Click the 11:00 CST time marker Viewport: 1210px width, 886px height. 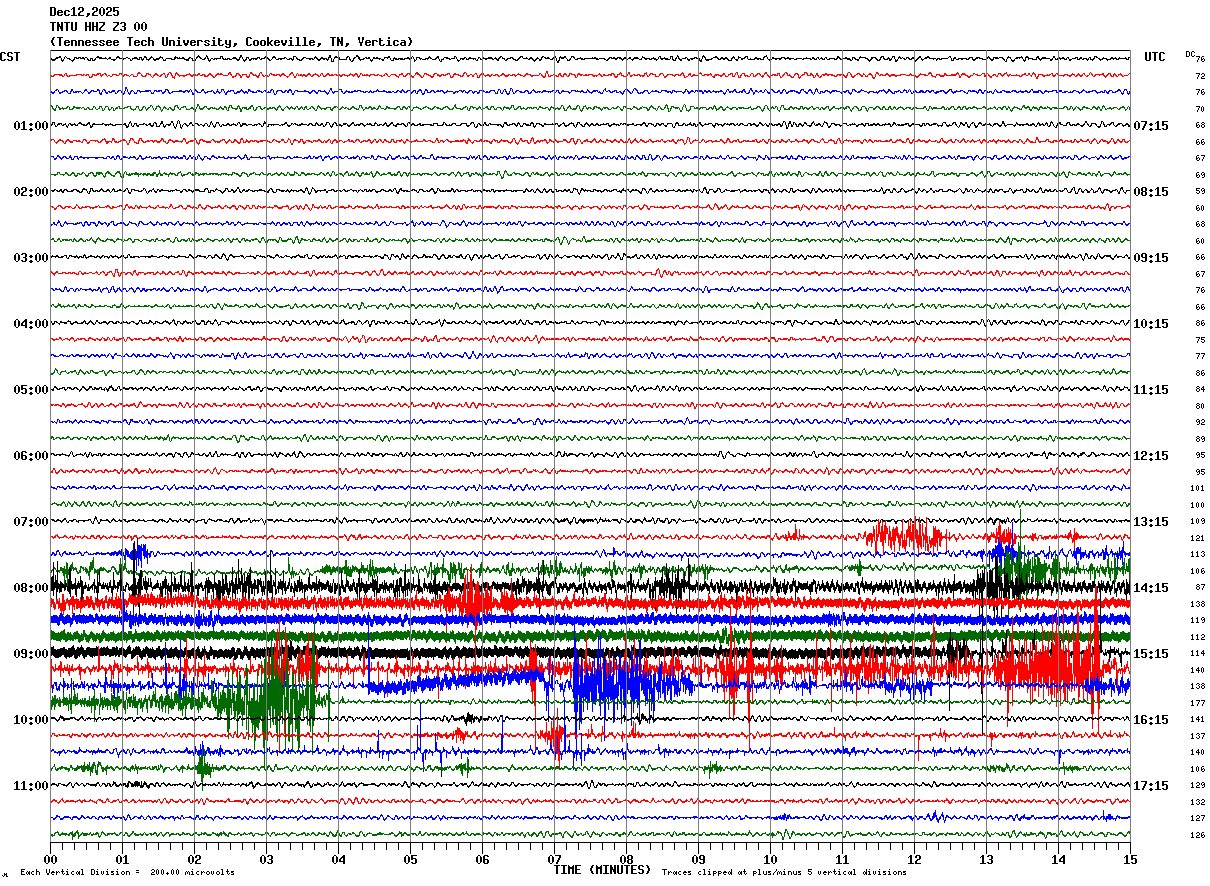coord(30,786)
